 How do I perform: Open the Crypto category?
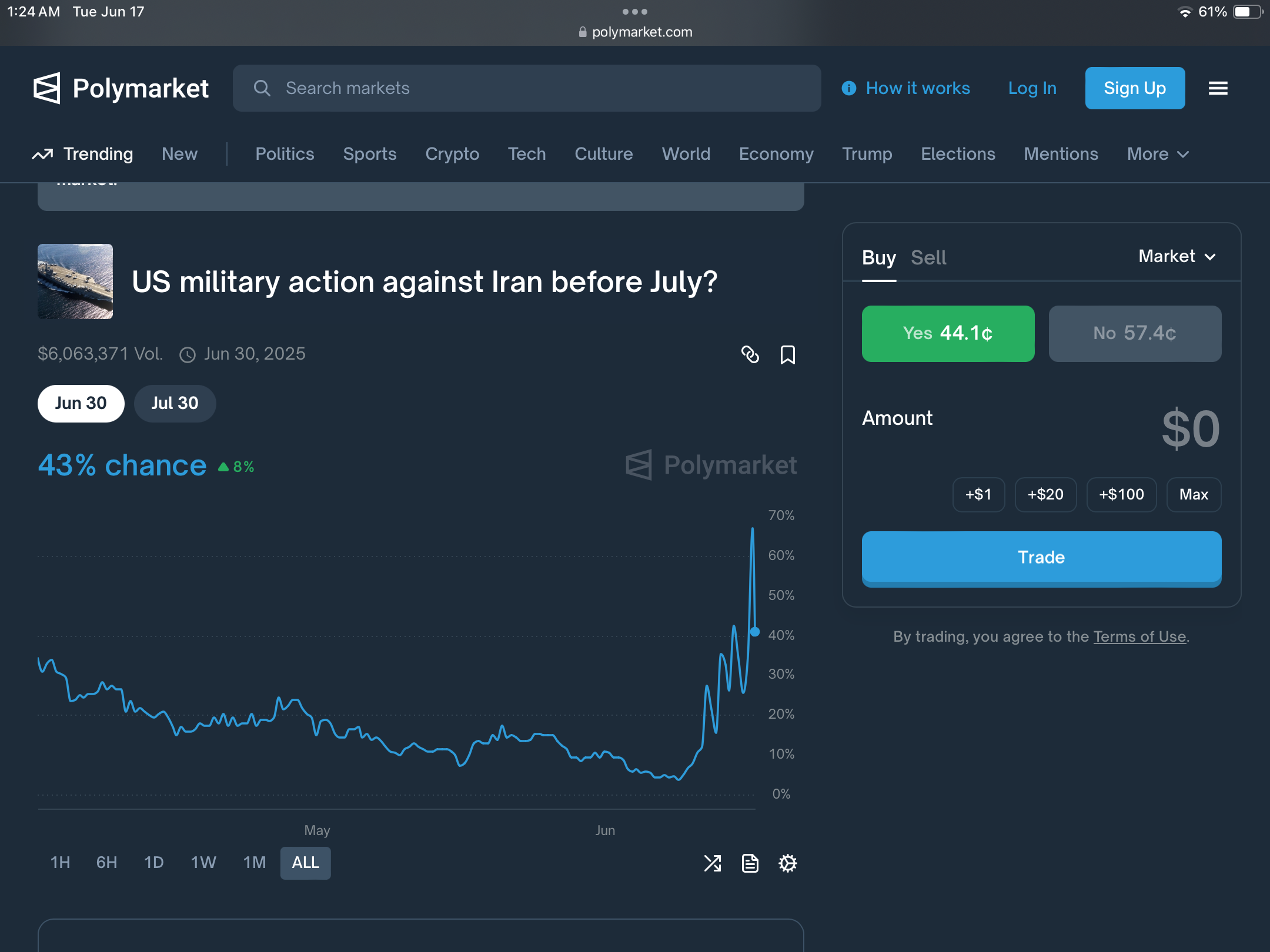pos(452,154)
